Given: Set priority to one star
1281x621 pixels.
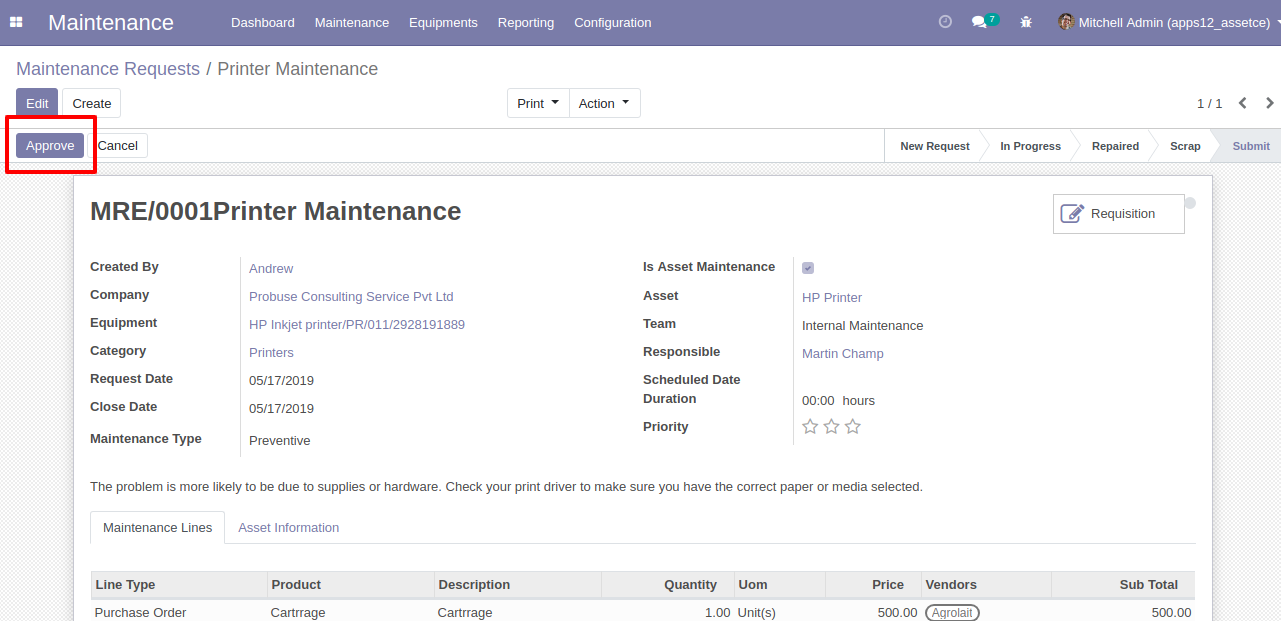Looking at the screenshot, I should click(810, 427).
